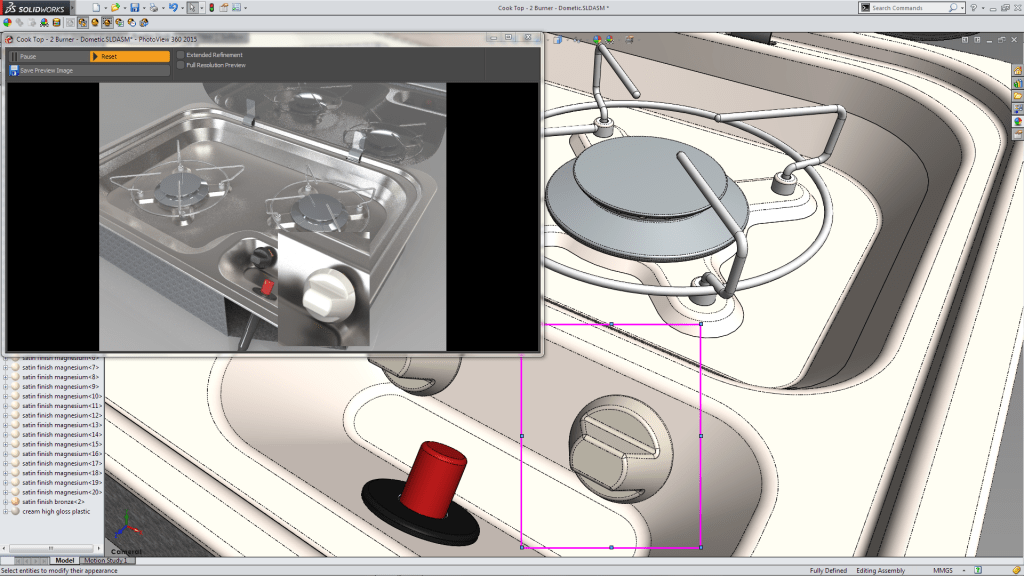Switch to the Motion Study 1 tab
1024x576 pixels.
tap(104, 560)
